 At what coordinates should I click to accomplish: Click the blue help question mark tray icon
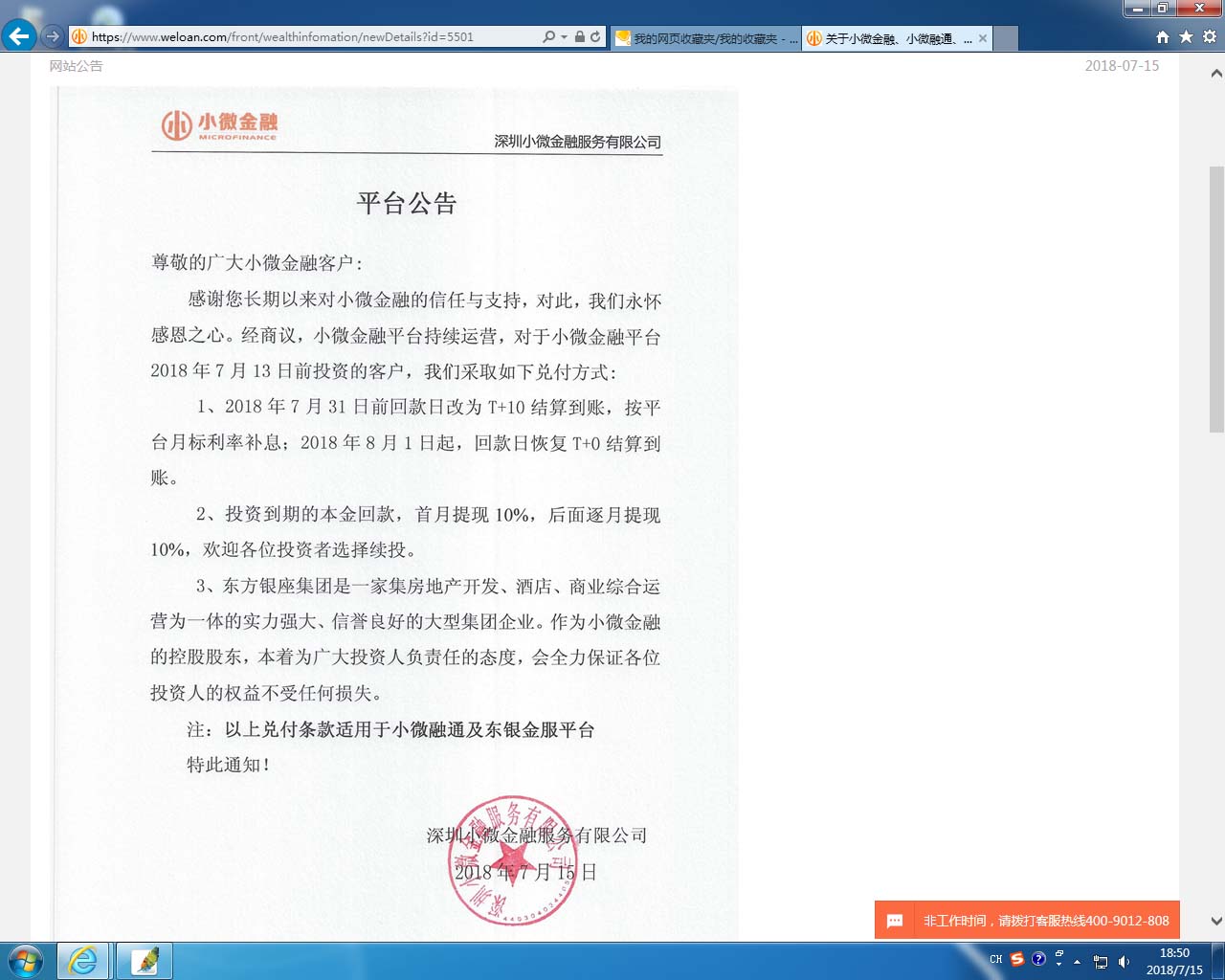click(1038, 959)
